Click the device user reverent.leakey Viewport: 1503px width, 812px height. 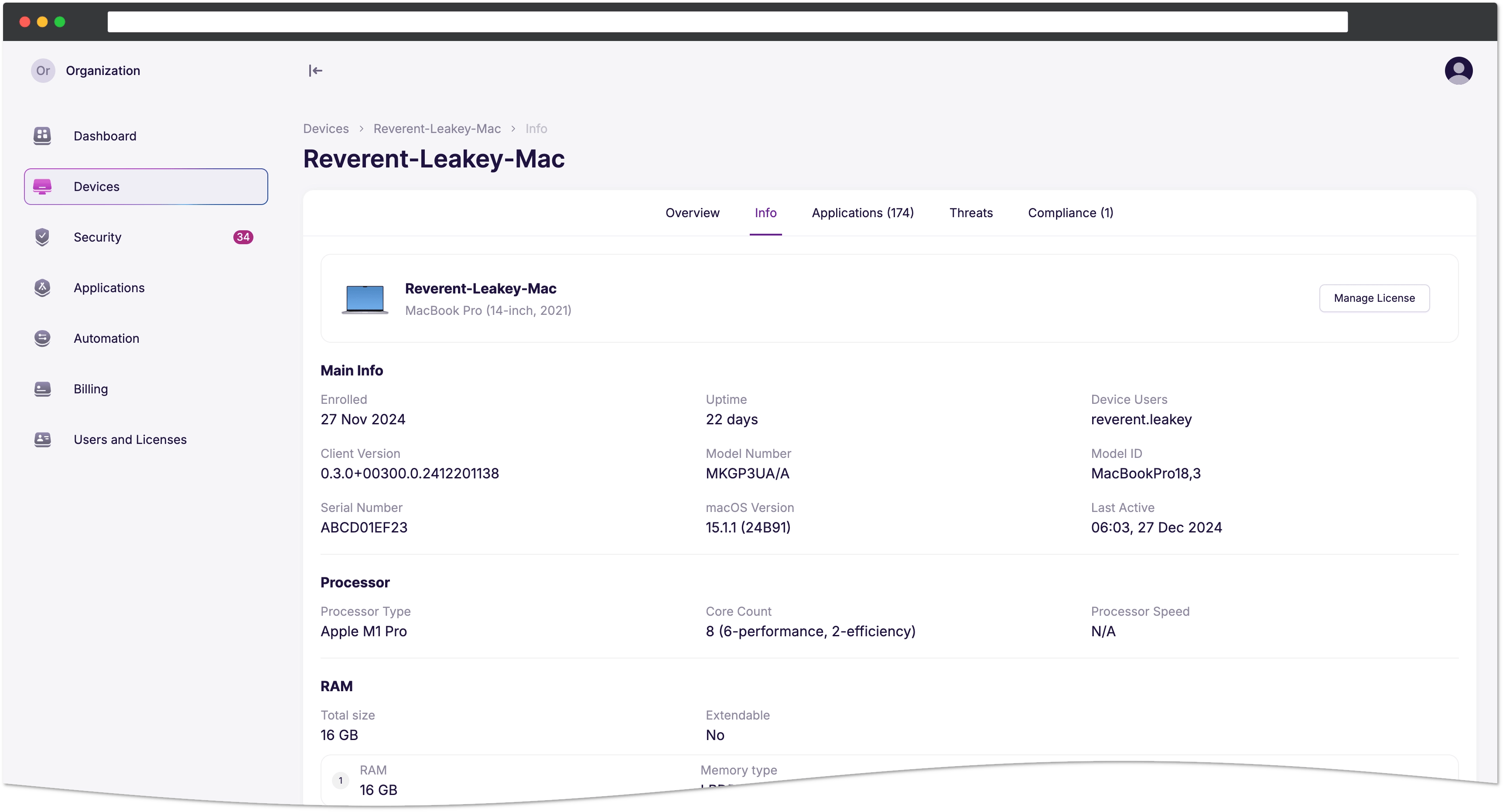(1141, 420)
